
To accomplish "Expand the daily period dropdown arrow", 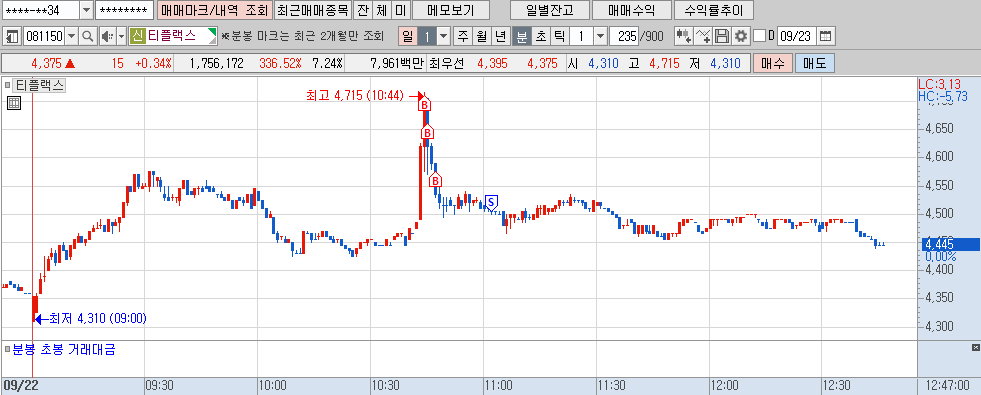I will tap(444, 36).
